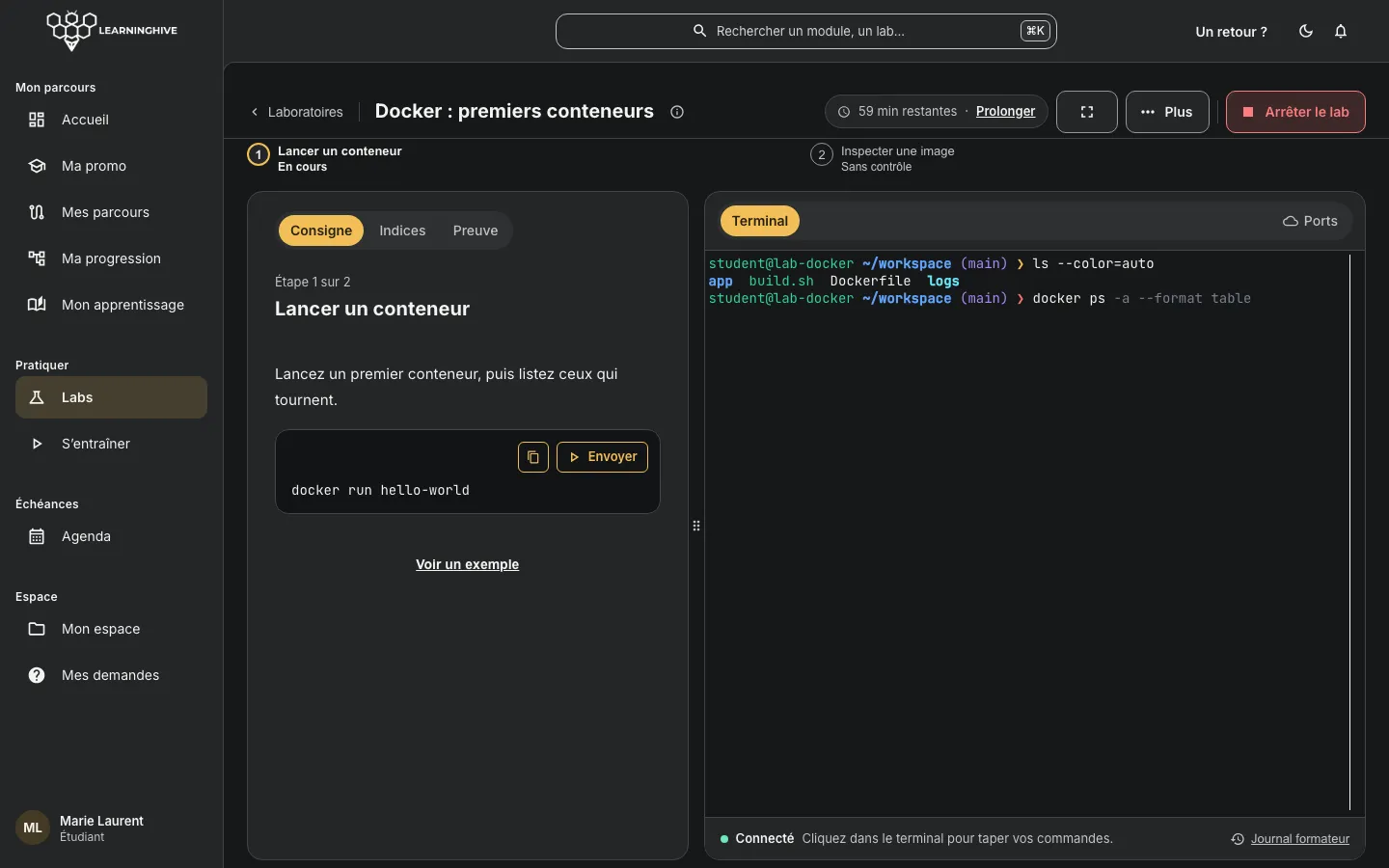Viewport: 1389px width, 868px height.
Task: Open Marie Laurent profile menu
Action: (x=111, y=828)
